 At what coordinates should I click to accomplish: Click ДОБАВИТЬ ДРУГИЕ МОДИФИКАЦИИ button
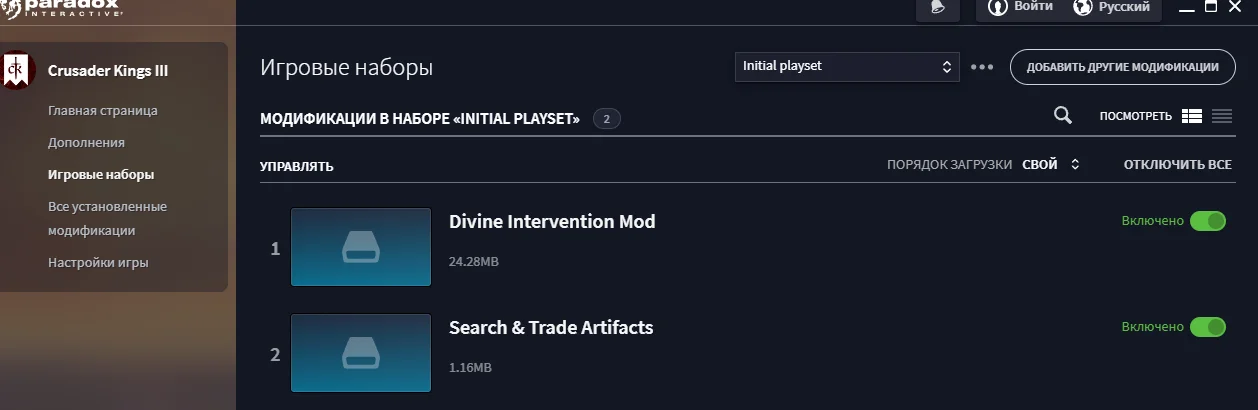click(1122, 67)
